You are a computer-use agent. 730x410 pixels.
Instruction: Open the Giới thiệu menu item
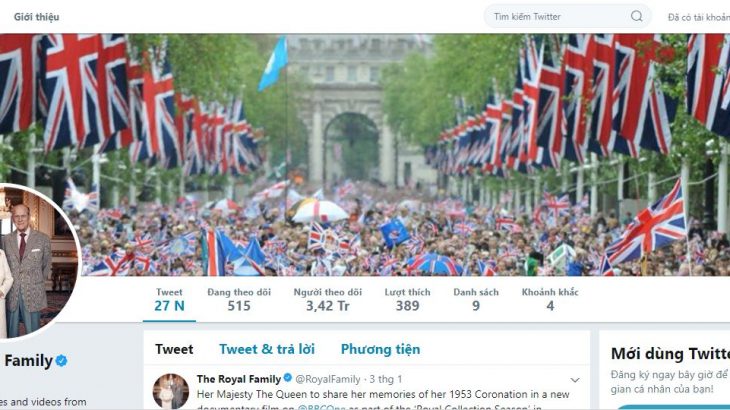[36, 17]
